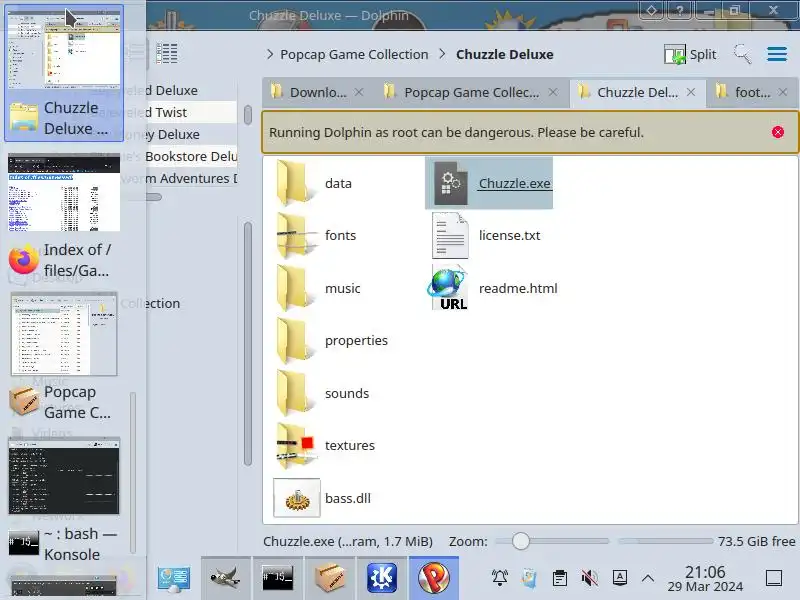Close the Popcap Game Collec... tab

coord(553,92)
